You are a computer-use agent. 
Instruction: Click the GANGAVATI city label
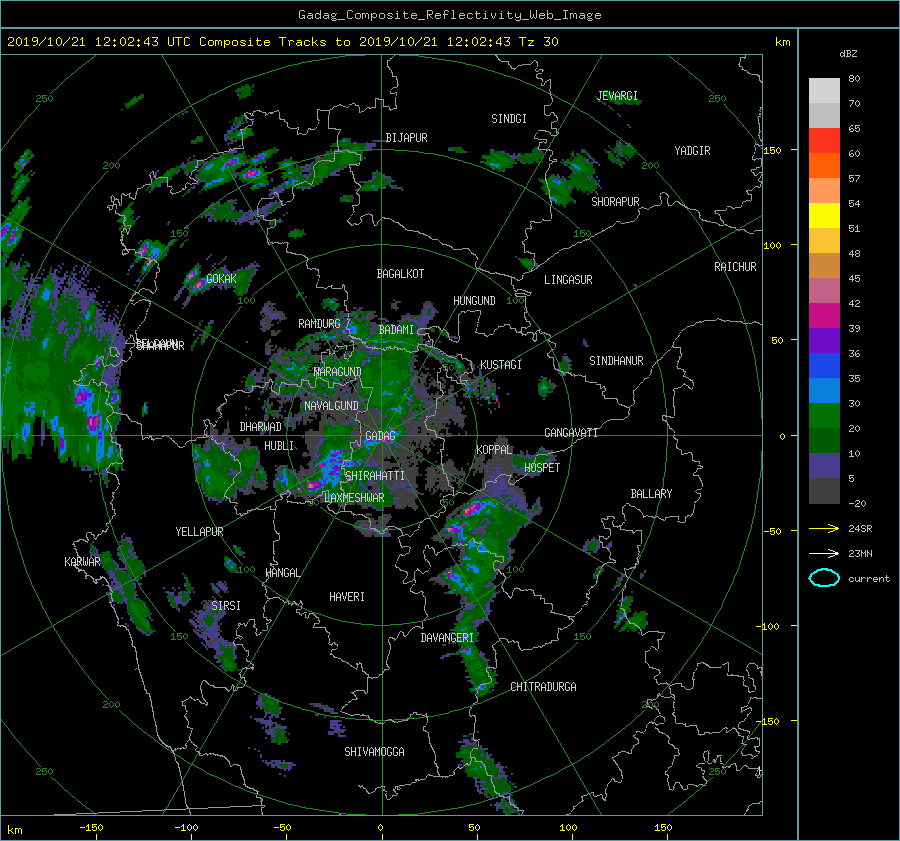(x=571, y=433)
